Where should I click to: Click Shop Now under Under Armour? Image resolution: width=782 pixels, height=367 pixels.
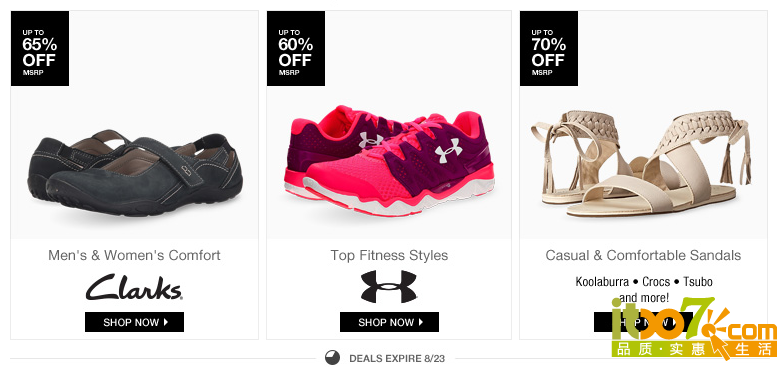(x=390, y=322)
